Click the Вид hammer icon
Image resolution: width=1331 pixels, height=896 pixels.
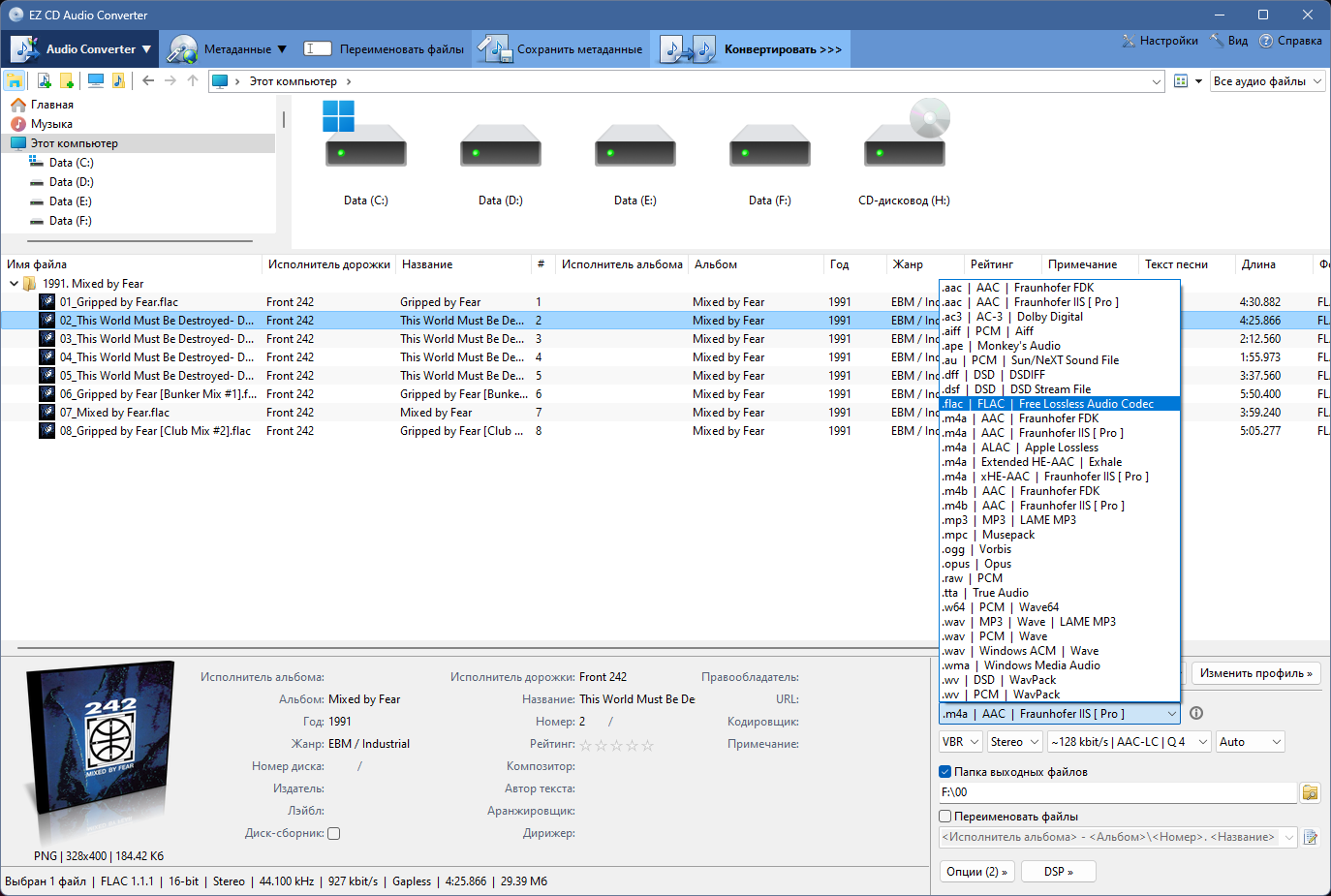pyautogui.click(x=1217, y=41)
